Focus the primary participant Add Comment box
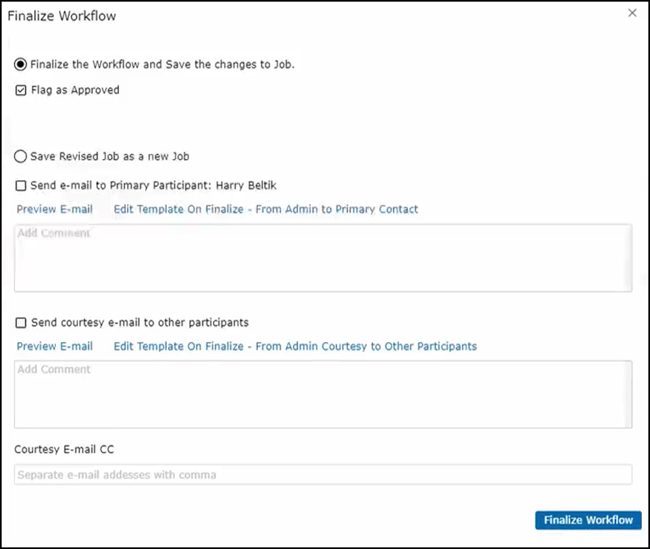The width and height of the screenshot is (650, 549). pos(322,258)
